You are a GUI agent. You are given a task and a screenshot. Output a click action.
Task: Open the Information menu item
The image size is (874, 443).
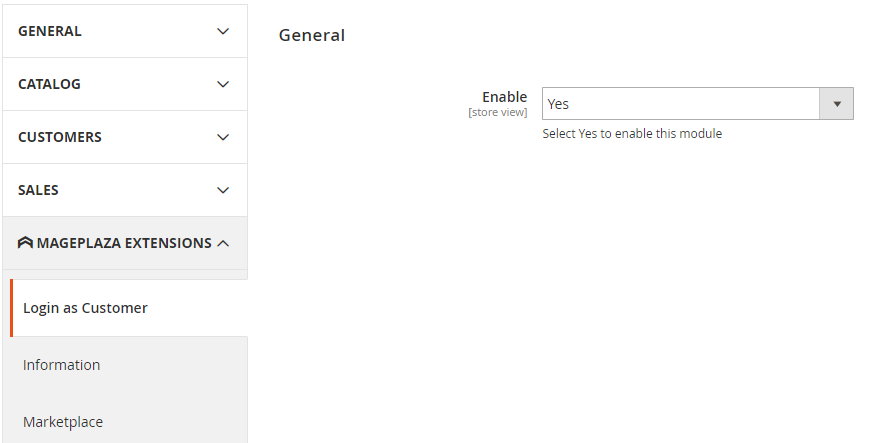tap(62, 365)
